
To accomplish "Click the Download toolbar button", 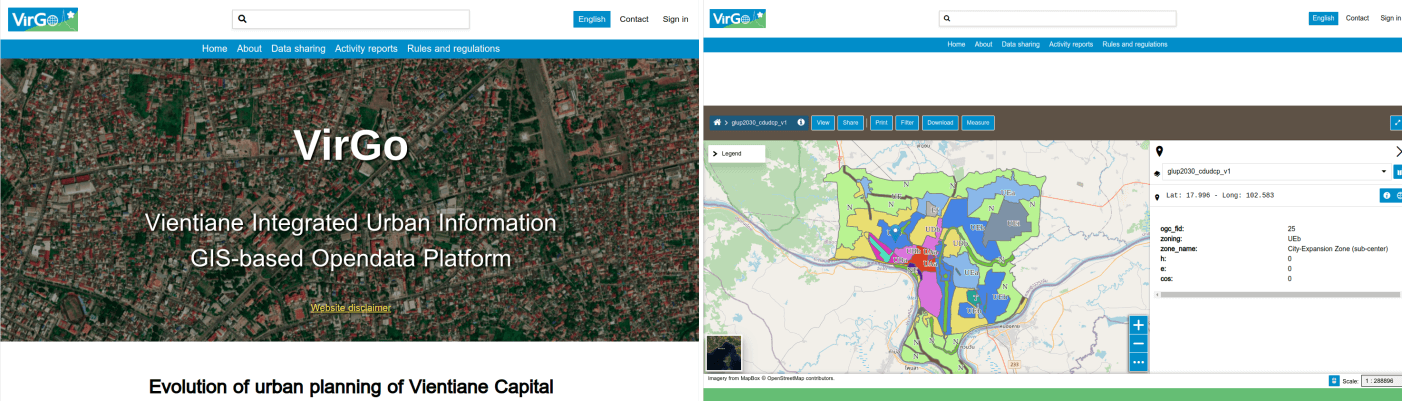I will (940, 123).
